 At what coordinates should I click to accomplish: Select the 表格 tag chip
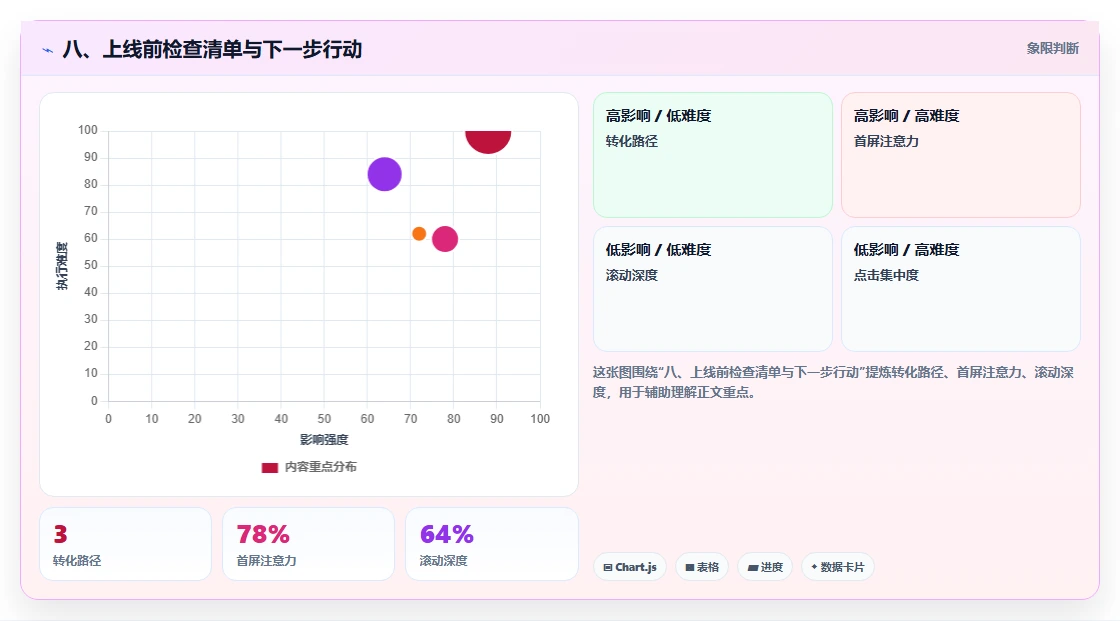coord(702,567)
